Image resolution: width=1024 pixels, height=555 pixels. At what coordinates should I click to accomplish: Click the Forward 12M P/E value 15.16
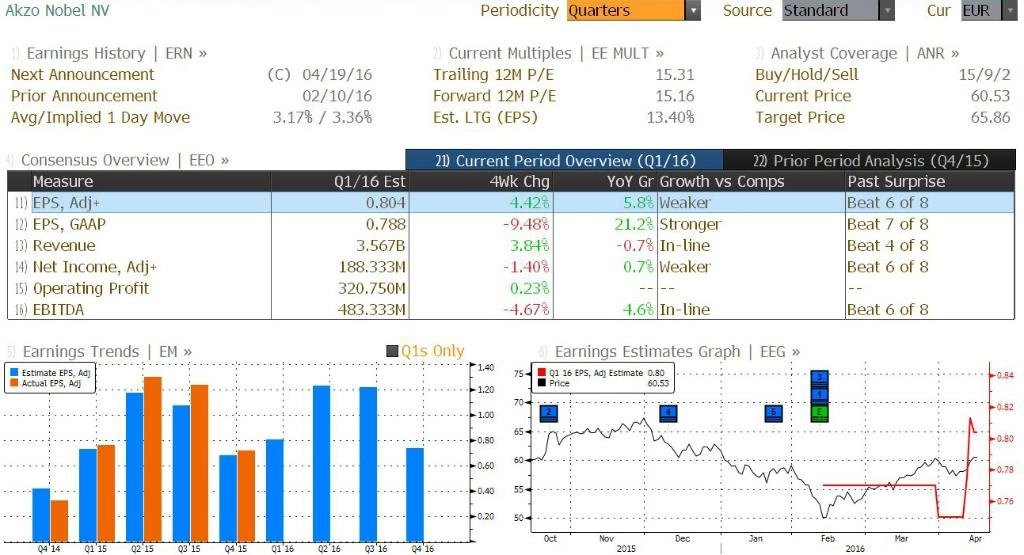pos(675,96)
